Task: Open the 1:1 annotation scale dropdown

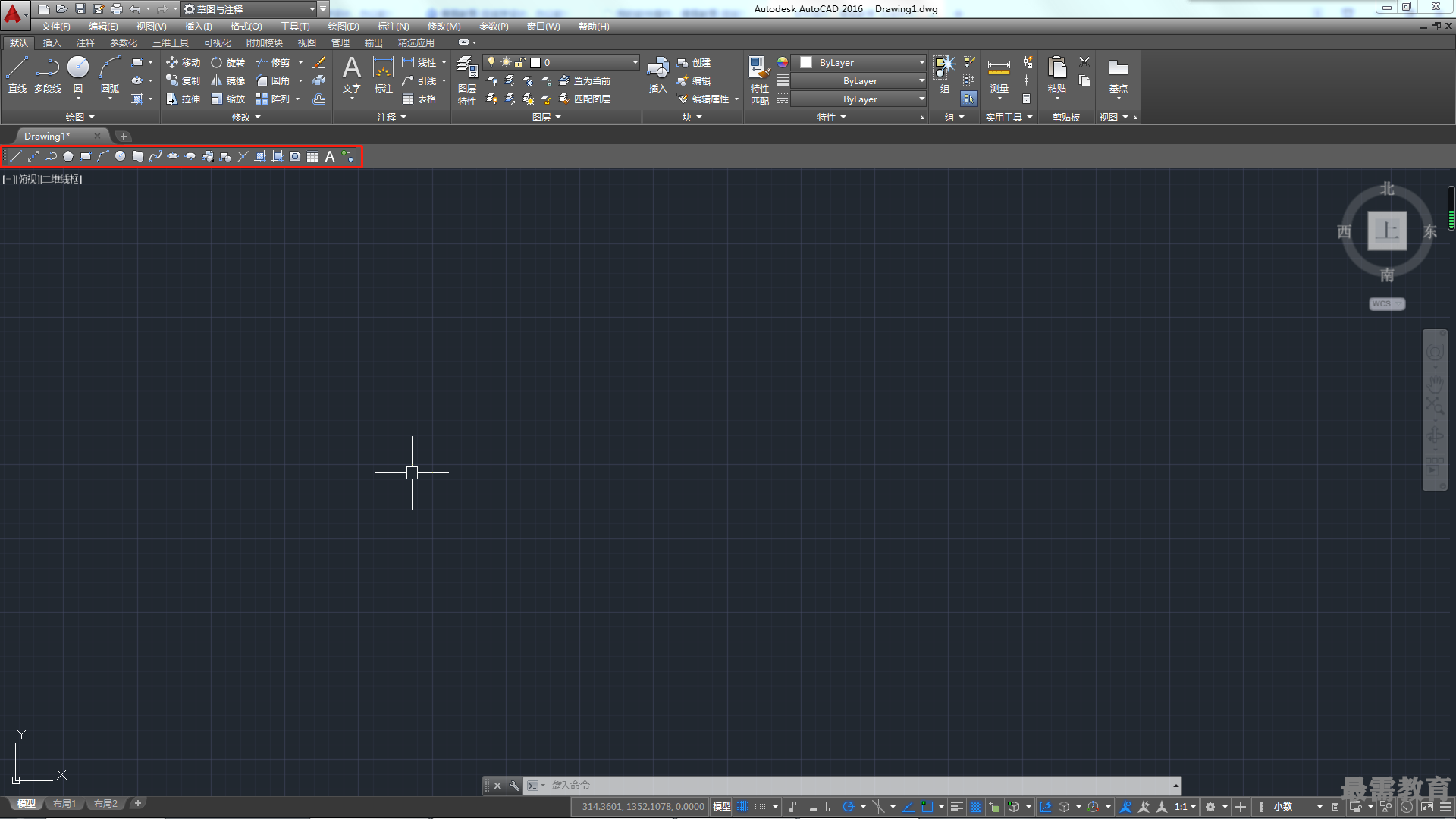Action: pyautogui.click(x=1185, y=807)
